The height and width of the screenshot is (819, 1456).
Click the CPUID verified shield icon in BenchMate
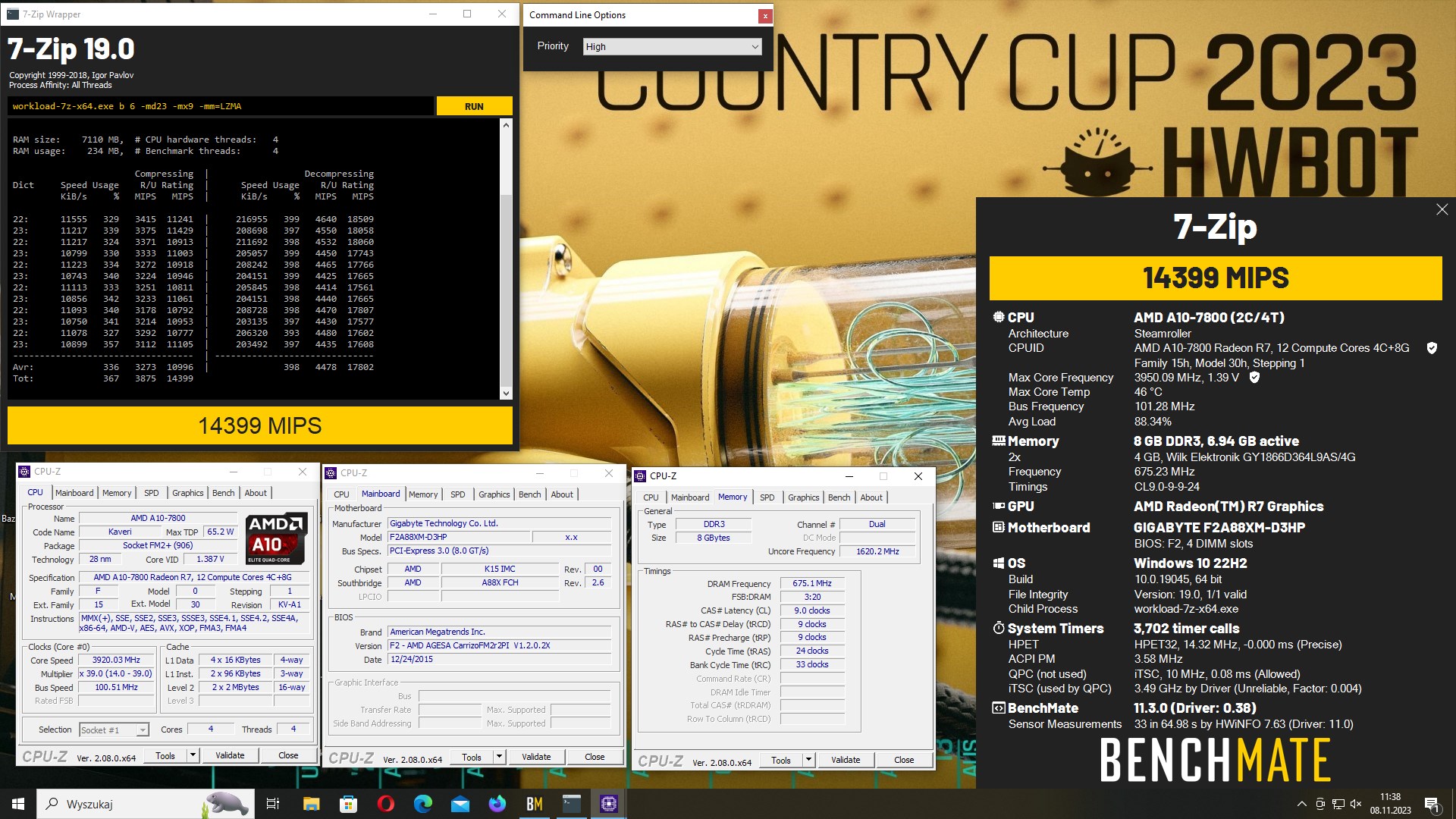1432,348
